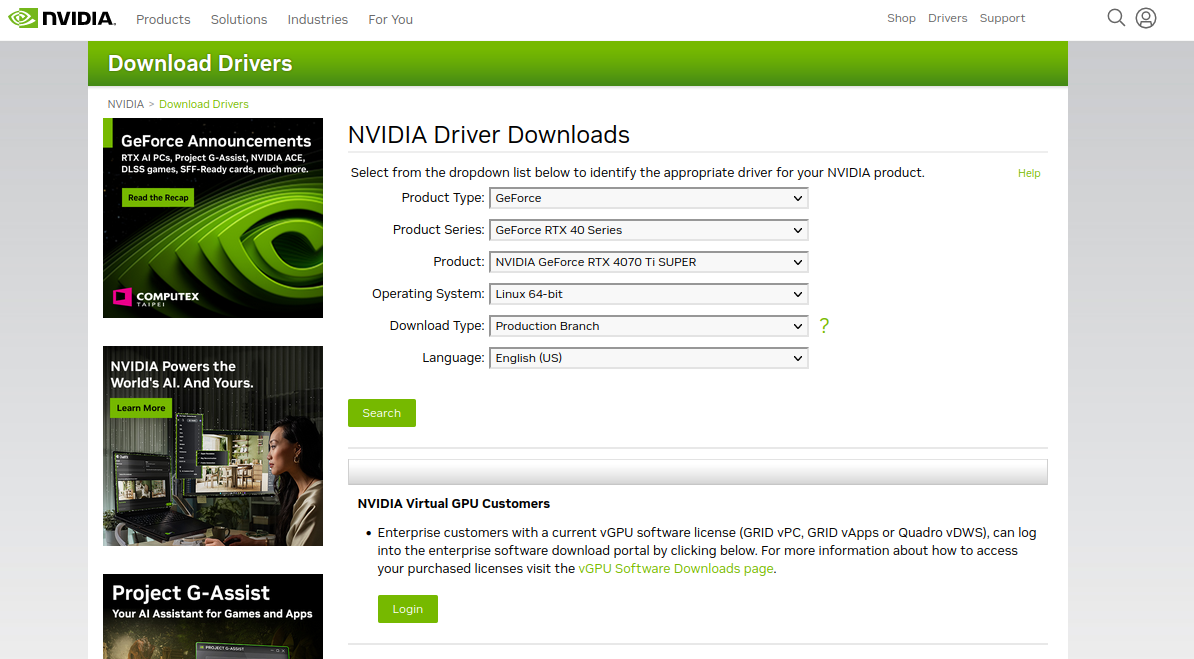Click the COMPUTEX Taipei logo
Image resolution: width=1194 pixels, height=659 pixels.
pos(156,297)
